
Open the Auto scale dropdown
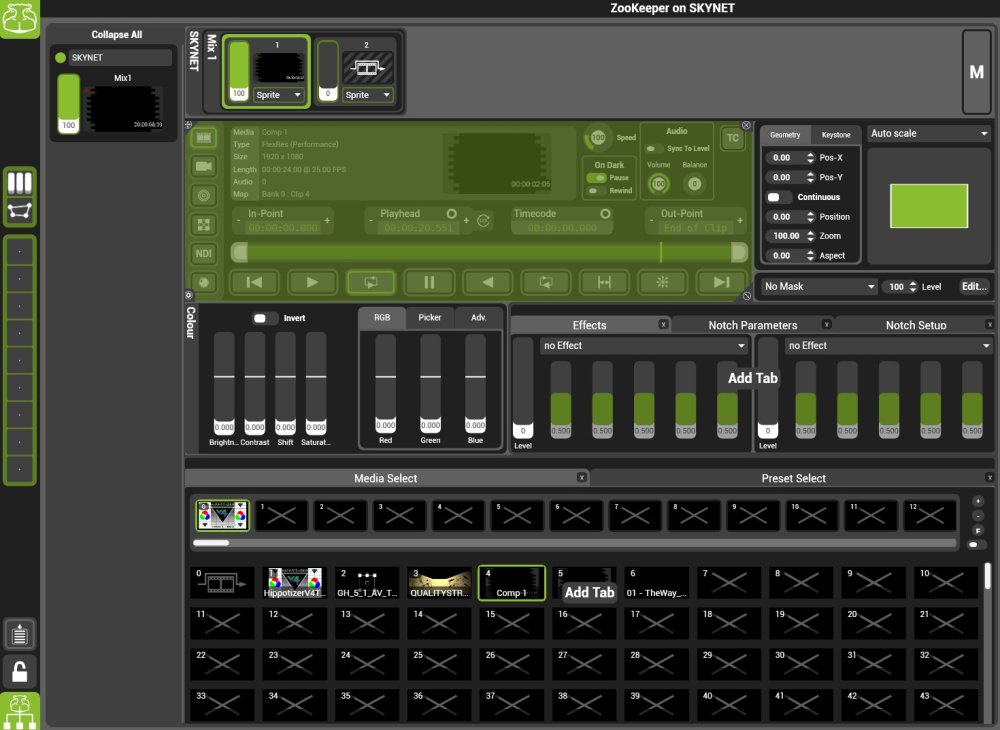click(928, 134)
